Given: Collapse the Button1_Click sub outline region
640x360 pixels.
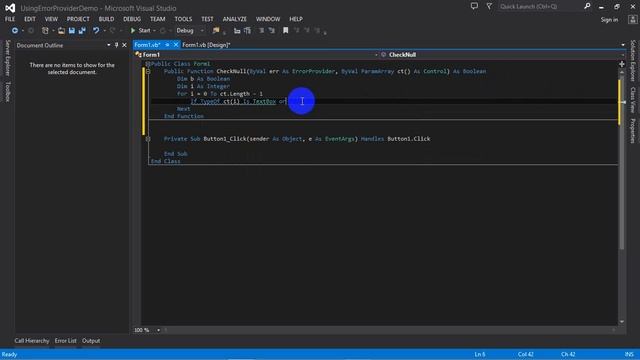Looking at the screenshot, I should point(148,139).
